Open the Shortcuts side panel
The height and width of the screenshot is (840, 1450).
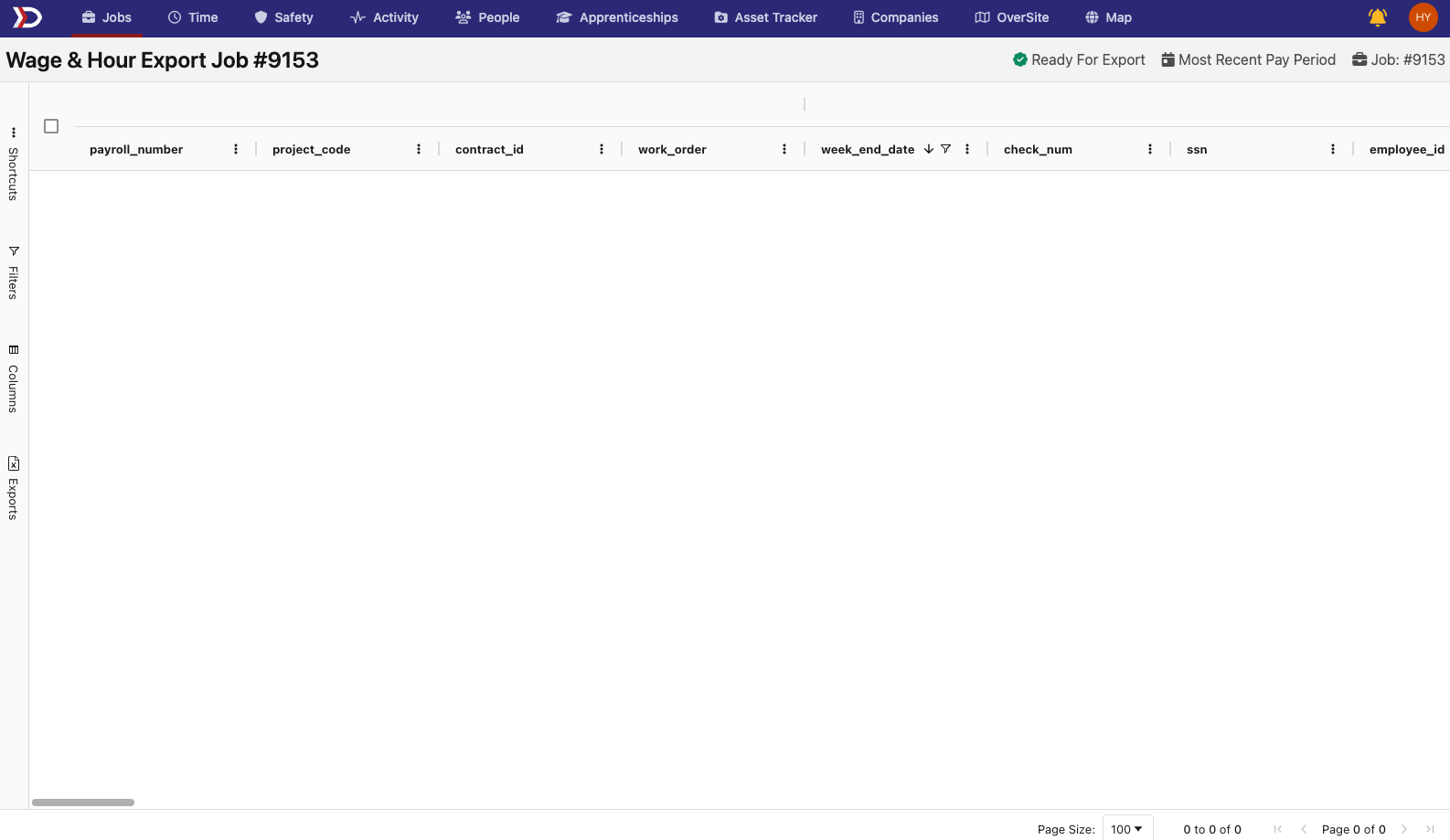point(14,165)
